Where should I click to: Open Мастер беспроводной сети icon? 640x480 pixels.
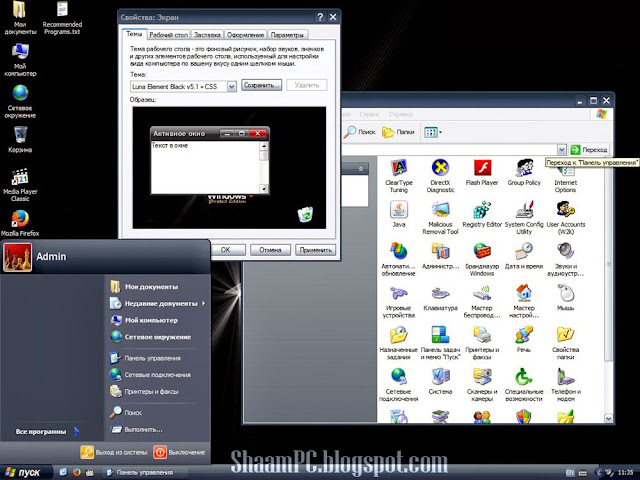click(x=482, y=302)
